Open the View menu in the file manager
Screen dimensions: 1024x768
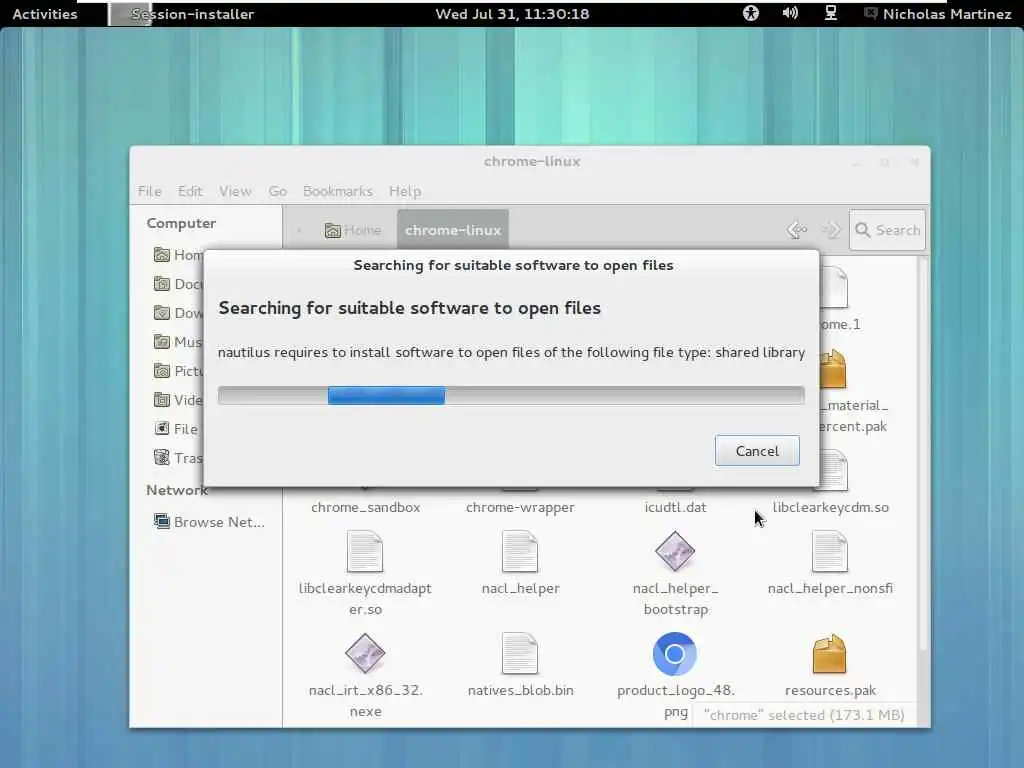tap(235, 191)
